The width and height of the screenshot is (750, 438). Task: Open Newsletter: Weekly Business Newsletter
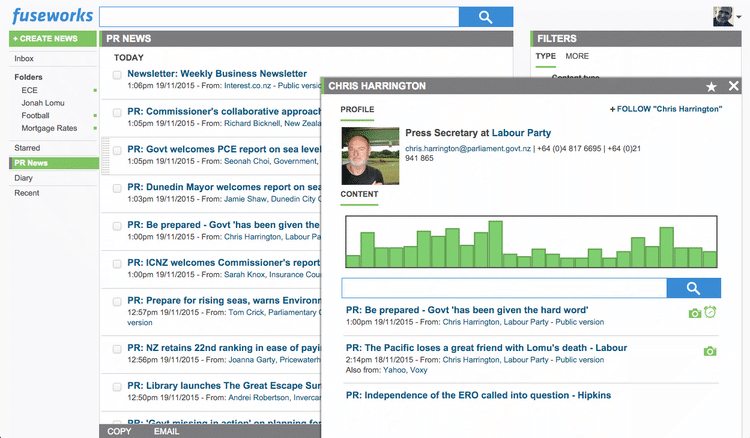pos(217,74)
